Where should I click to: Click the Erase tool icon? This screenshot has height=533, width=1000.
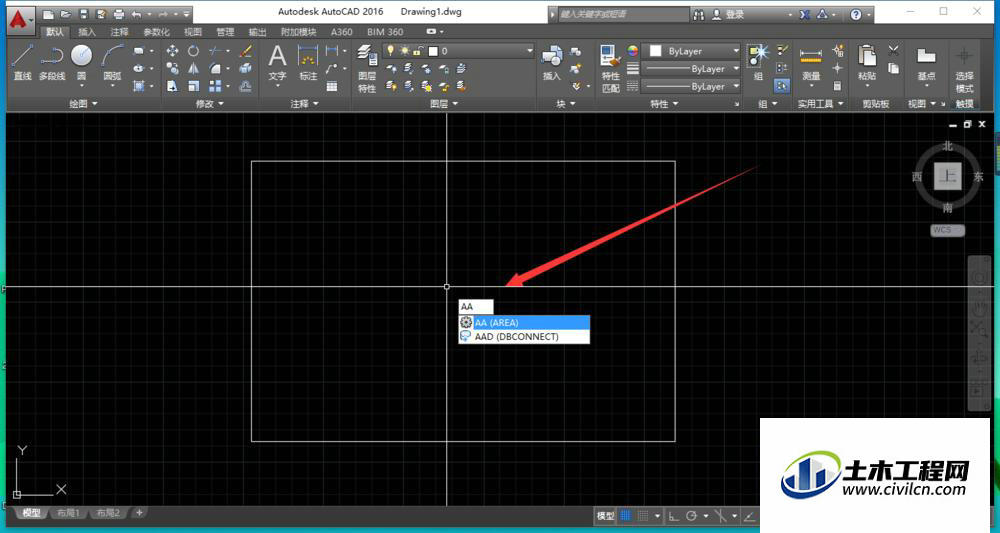pyautogui.click(x=245, y=51)
